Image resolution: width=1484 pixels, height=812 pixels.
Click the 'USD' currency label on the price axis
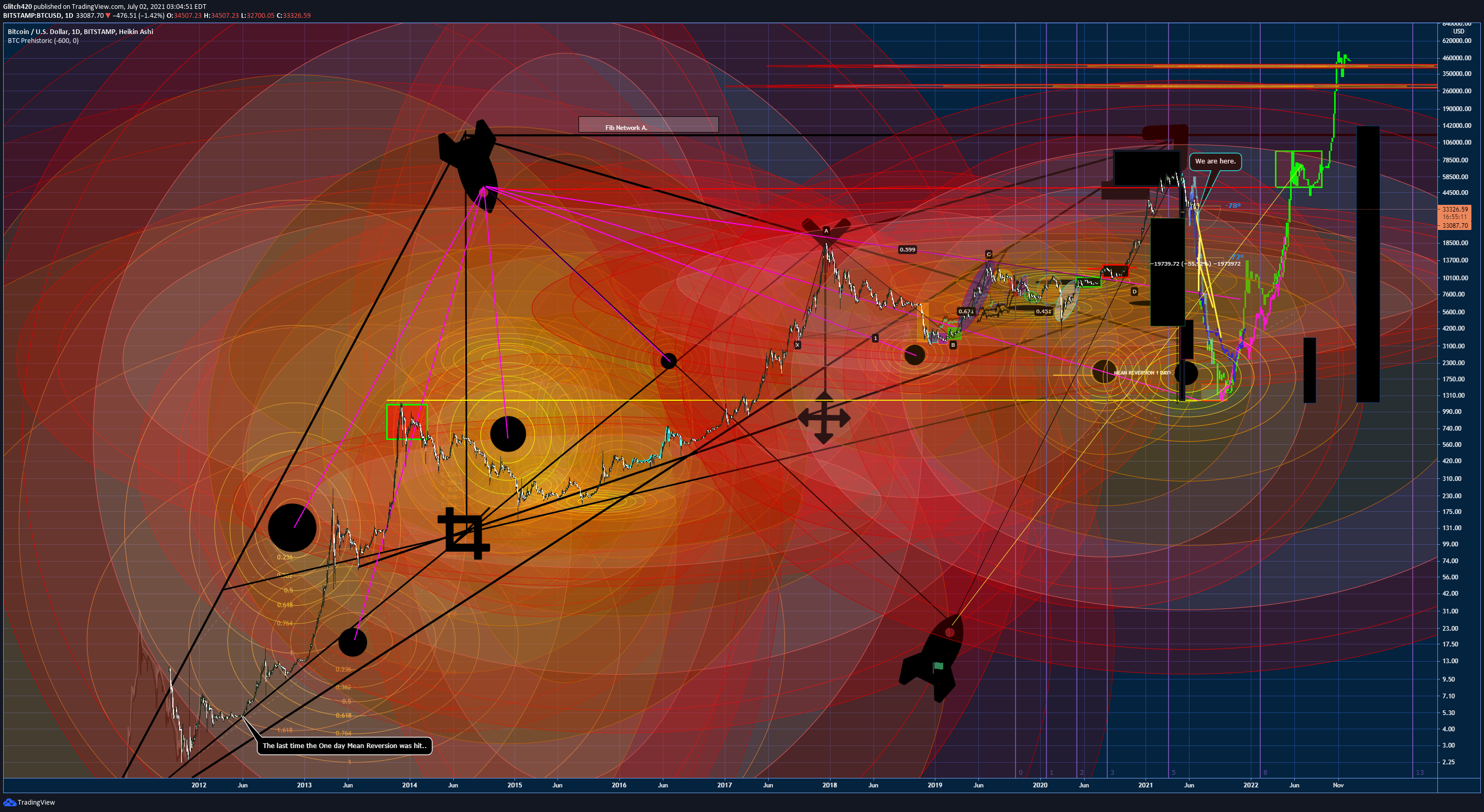1458,31
